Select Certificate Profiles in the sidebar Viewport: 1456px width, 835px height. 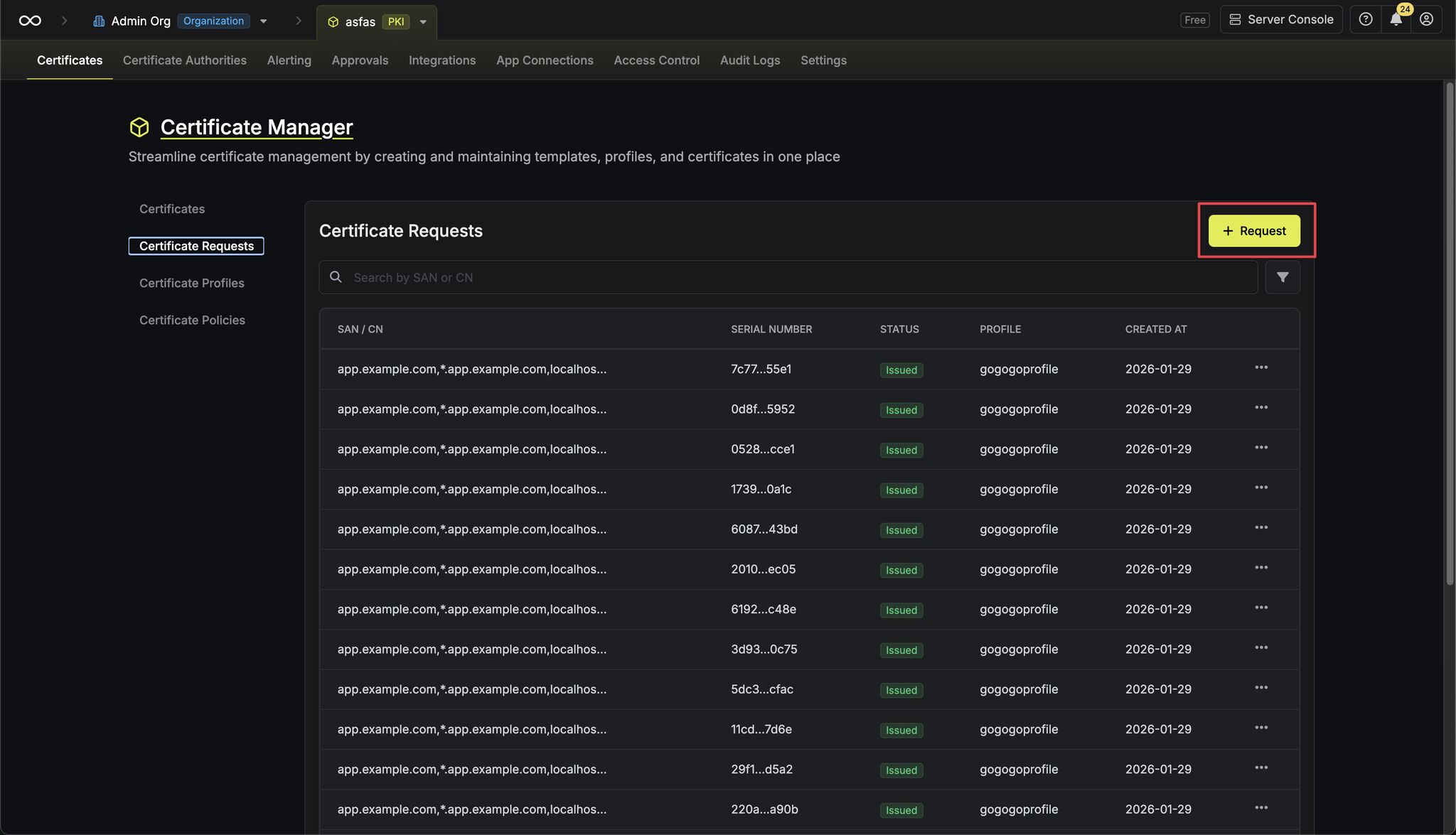(191, 283)
